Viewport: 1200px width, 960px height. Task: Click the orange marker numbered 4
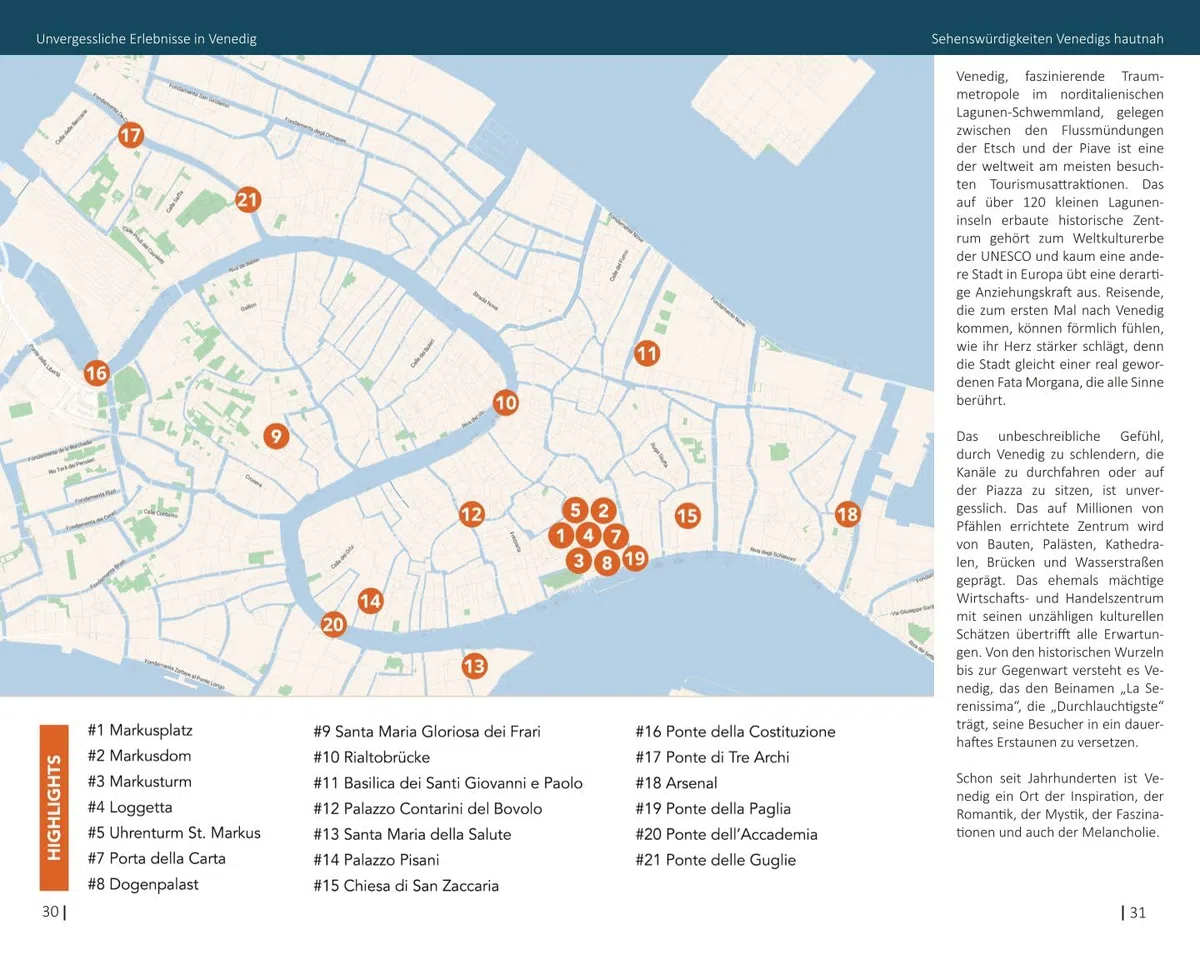coord(588,535)
